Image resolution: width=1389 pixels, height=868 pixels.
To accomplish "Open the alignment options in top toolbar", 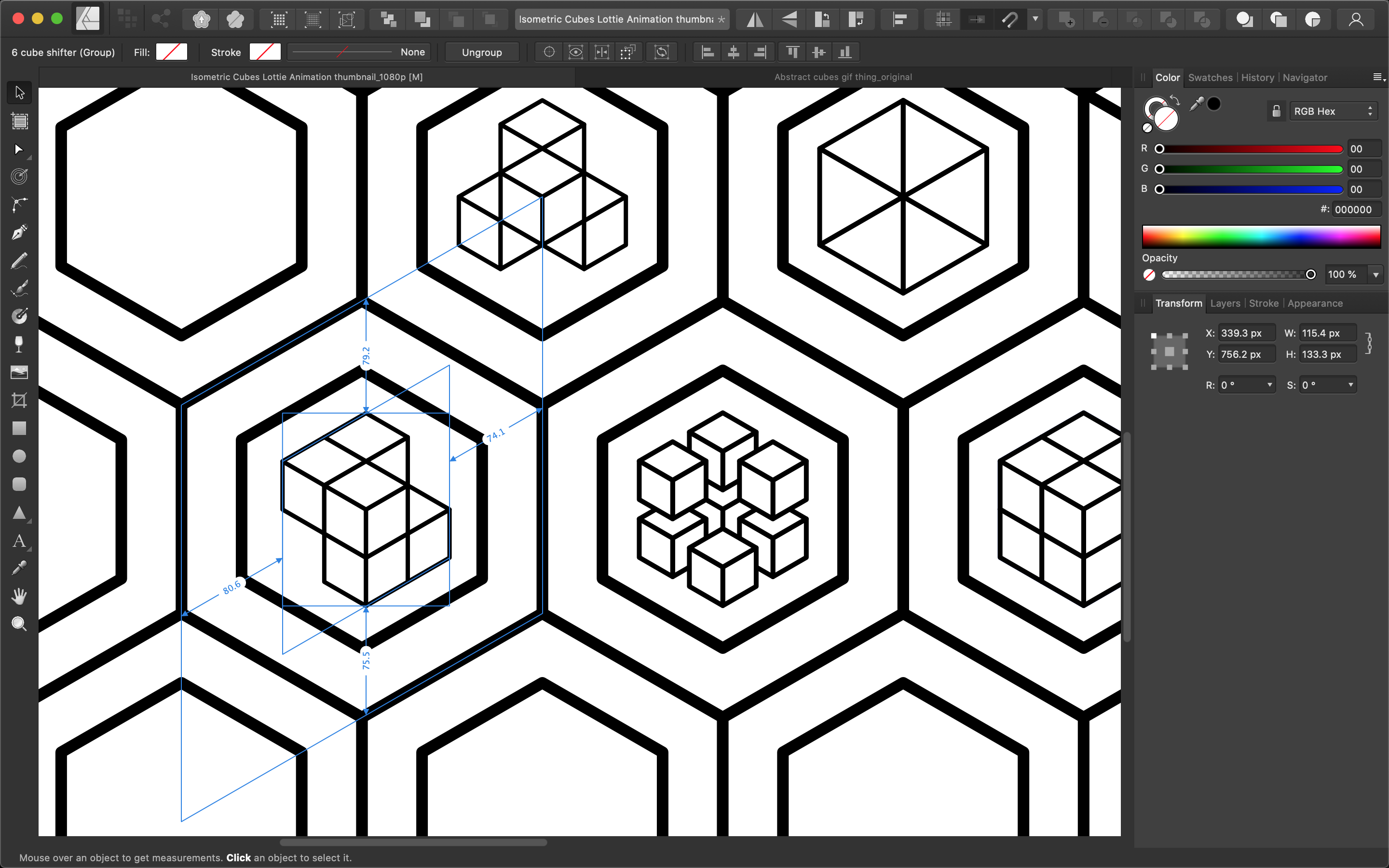I will (899, 19).
